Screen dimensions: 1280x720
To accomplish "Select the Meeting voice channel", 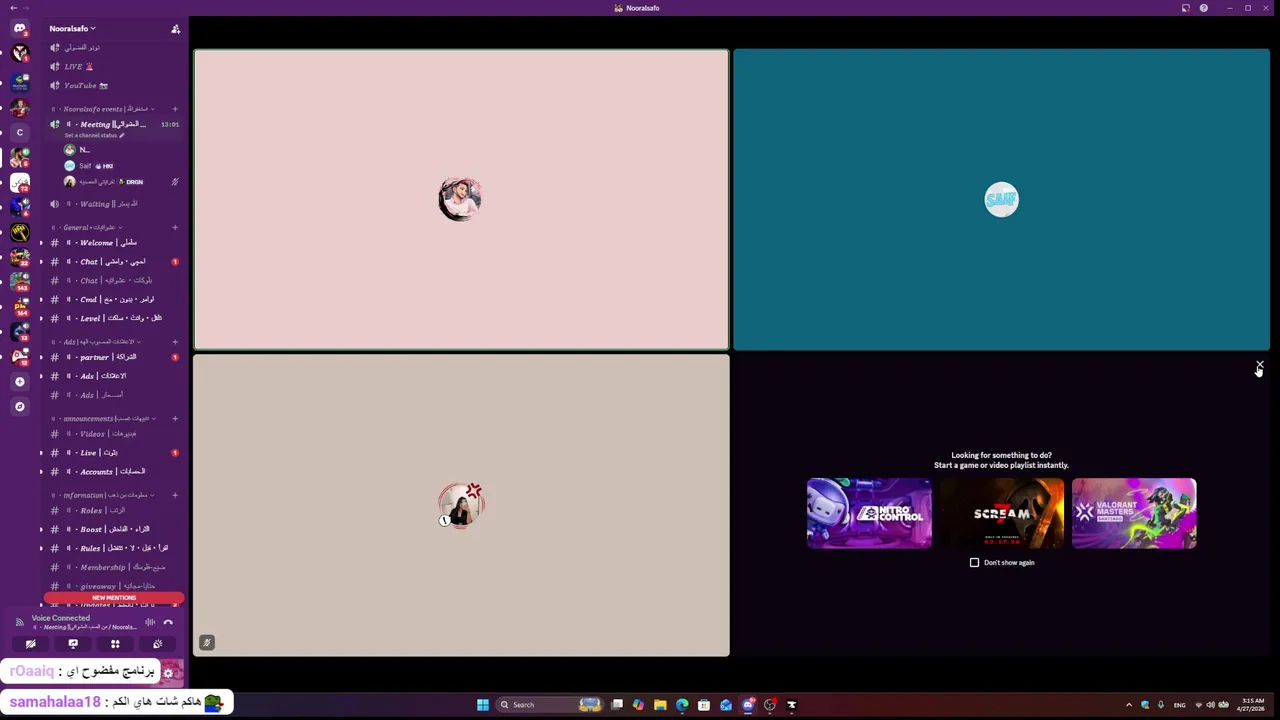I will [x=113, y=124].
